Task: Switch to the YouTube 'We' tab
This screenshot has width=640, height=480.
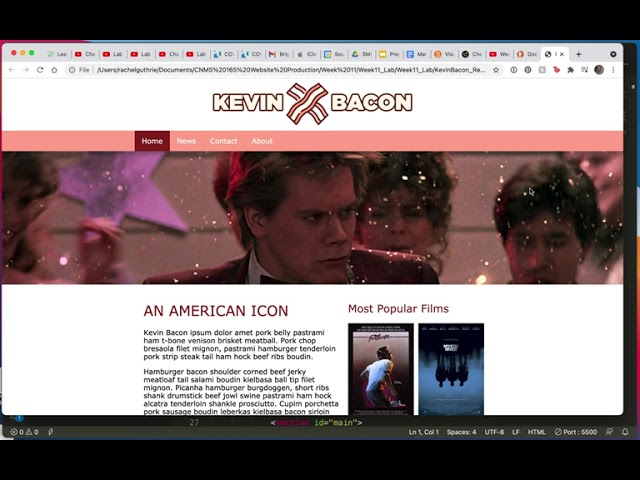Action: 500,54
